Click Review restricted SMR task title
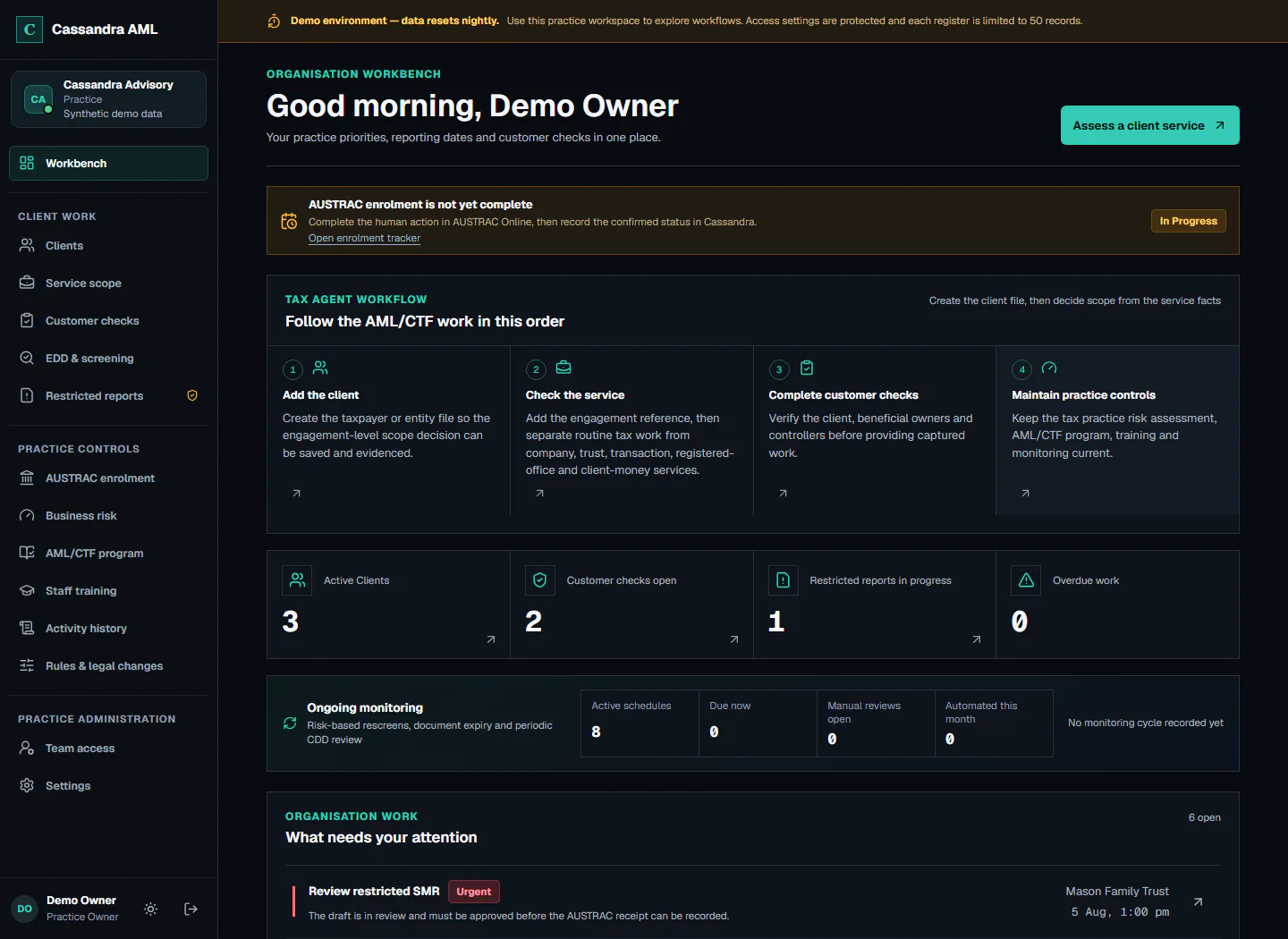 pos(374,892)
